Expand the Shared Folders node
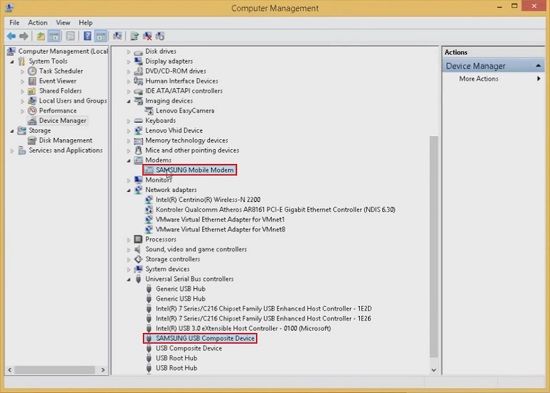The height and width of the screenshot is (393, 550). click(x=22, y=91)
